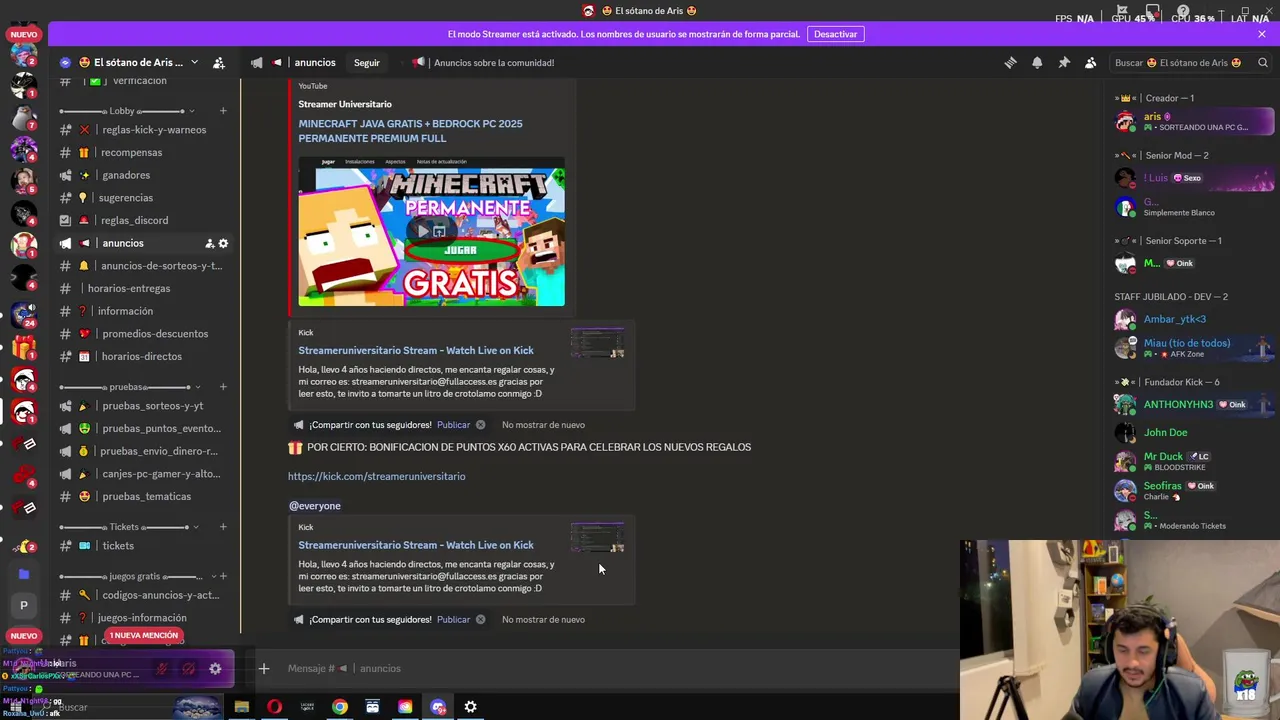Open notification settings bell icon
The width and height of the screenshot is (1280, 720).
click(x=1037, y=63)
